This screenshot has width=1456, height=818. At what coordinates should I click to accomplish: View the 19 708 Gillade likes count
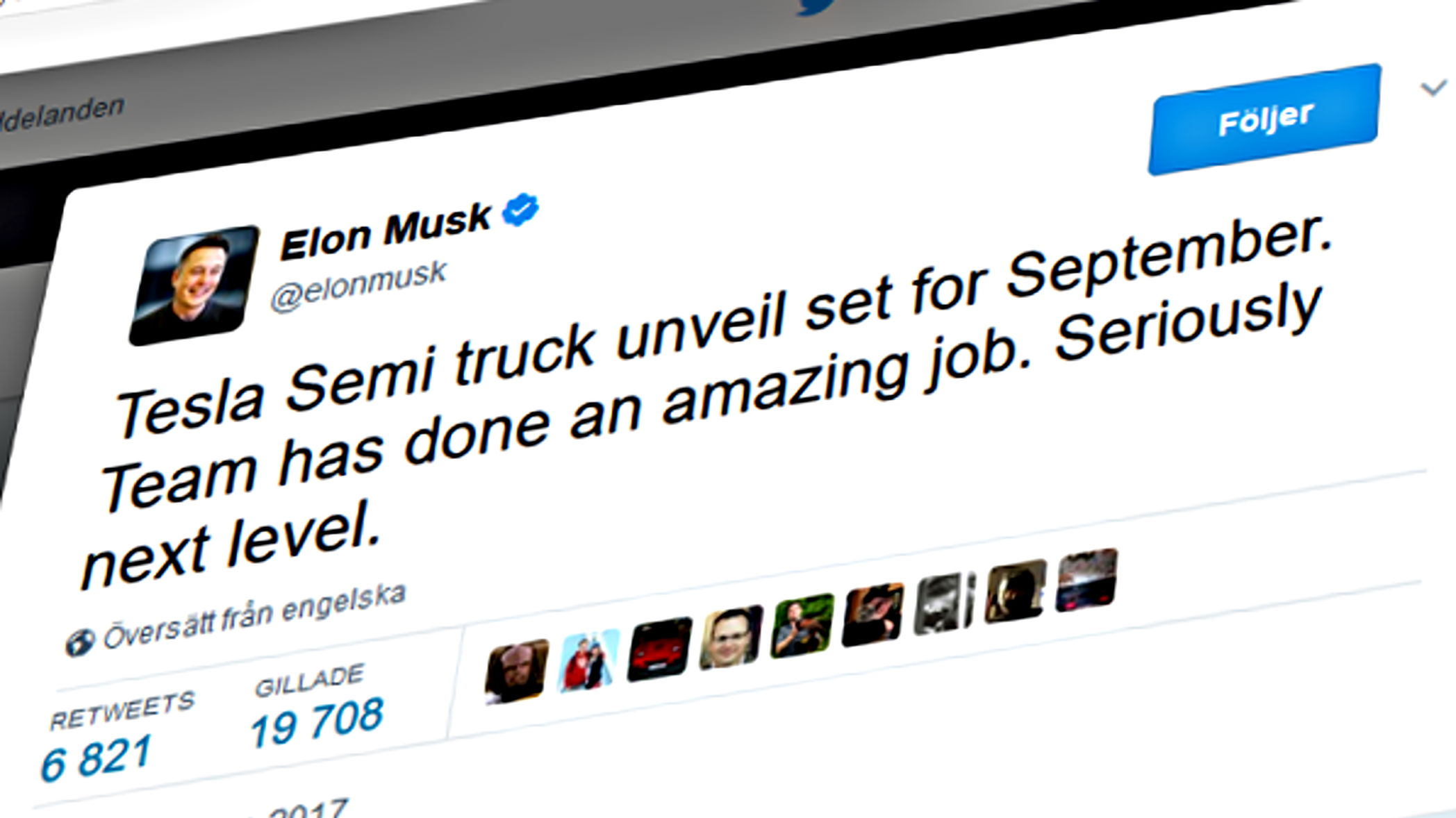[x=317, y=723]
